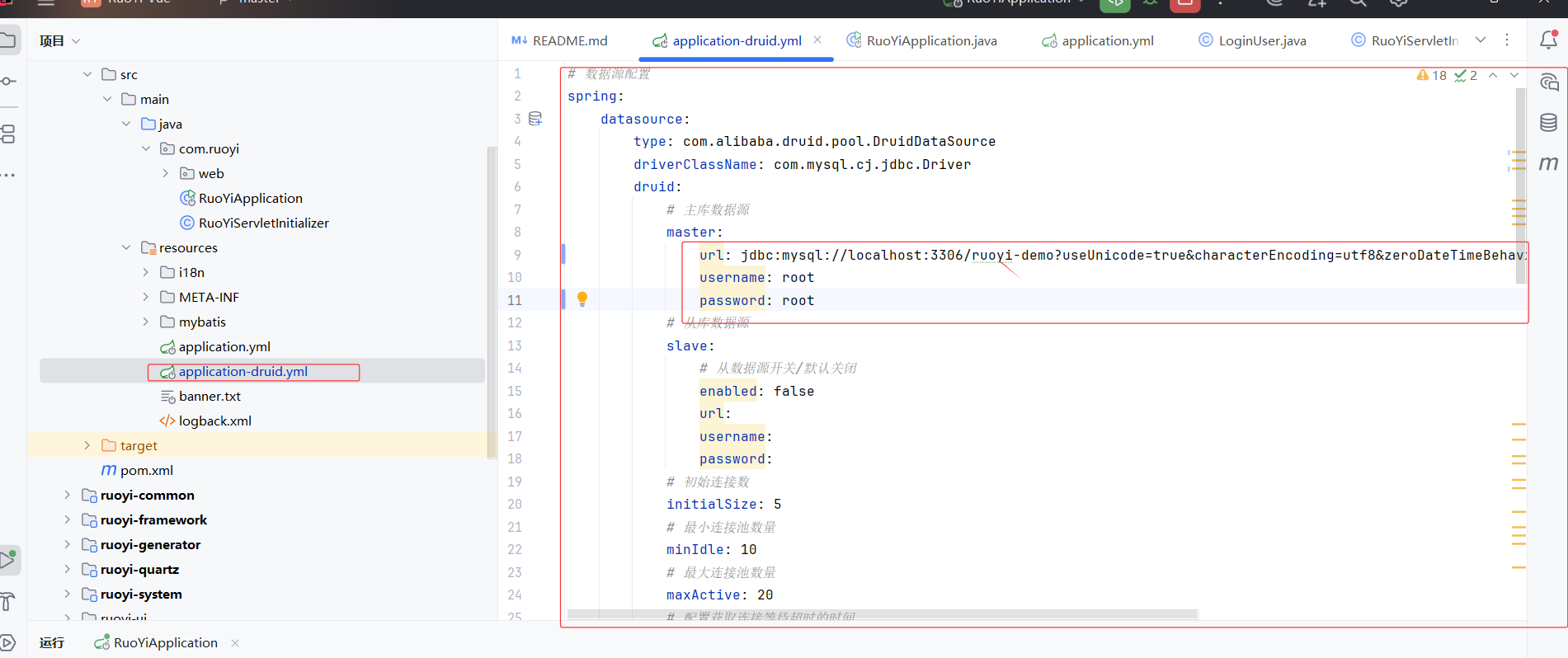Click the datasource gutter icon on line 3

click(535, 119)
